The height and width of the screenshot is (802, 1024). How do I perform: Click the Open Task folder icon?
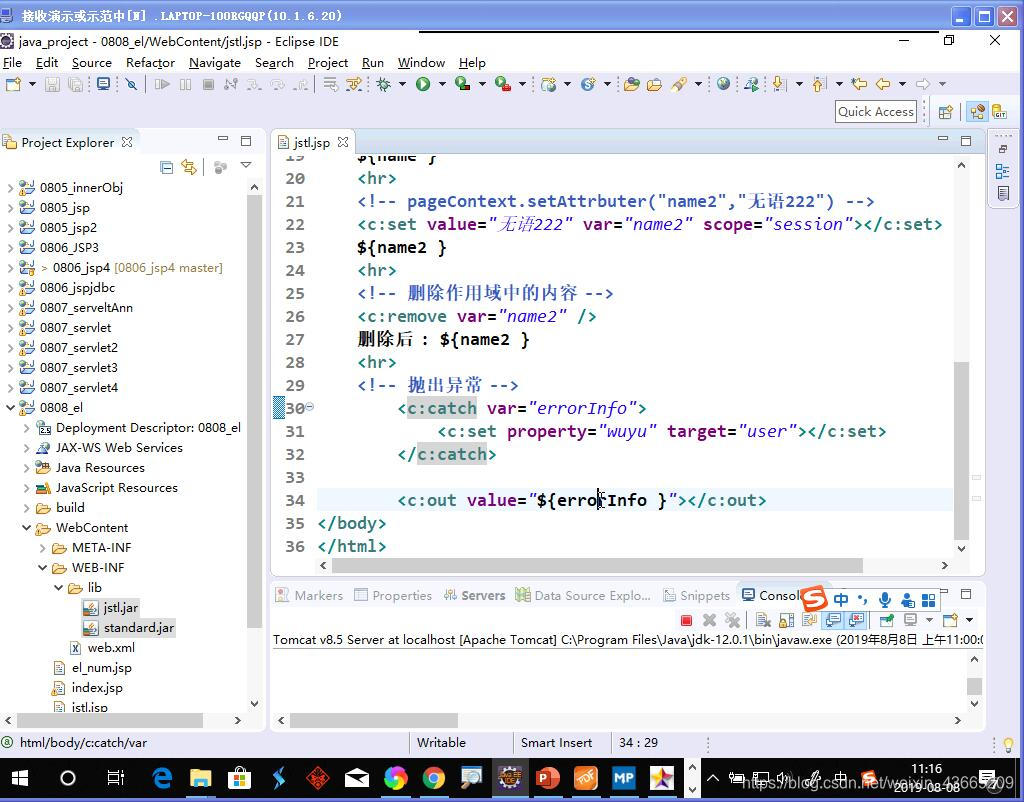[654, 84]
